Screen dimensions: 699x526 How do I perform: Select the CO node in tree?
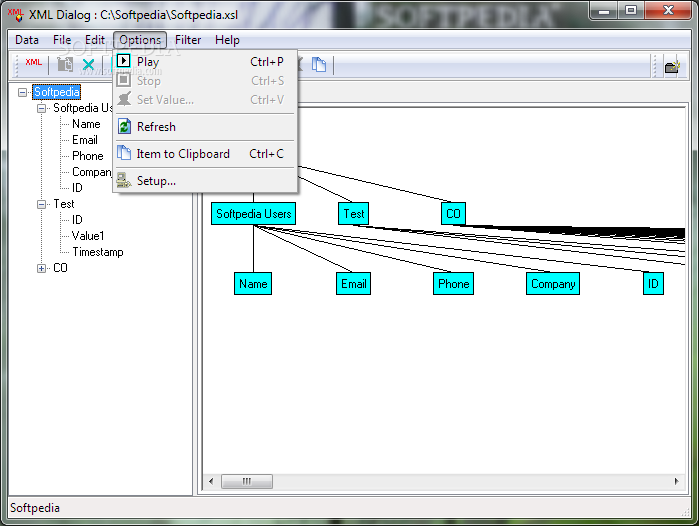pos(60,268)
